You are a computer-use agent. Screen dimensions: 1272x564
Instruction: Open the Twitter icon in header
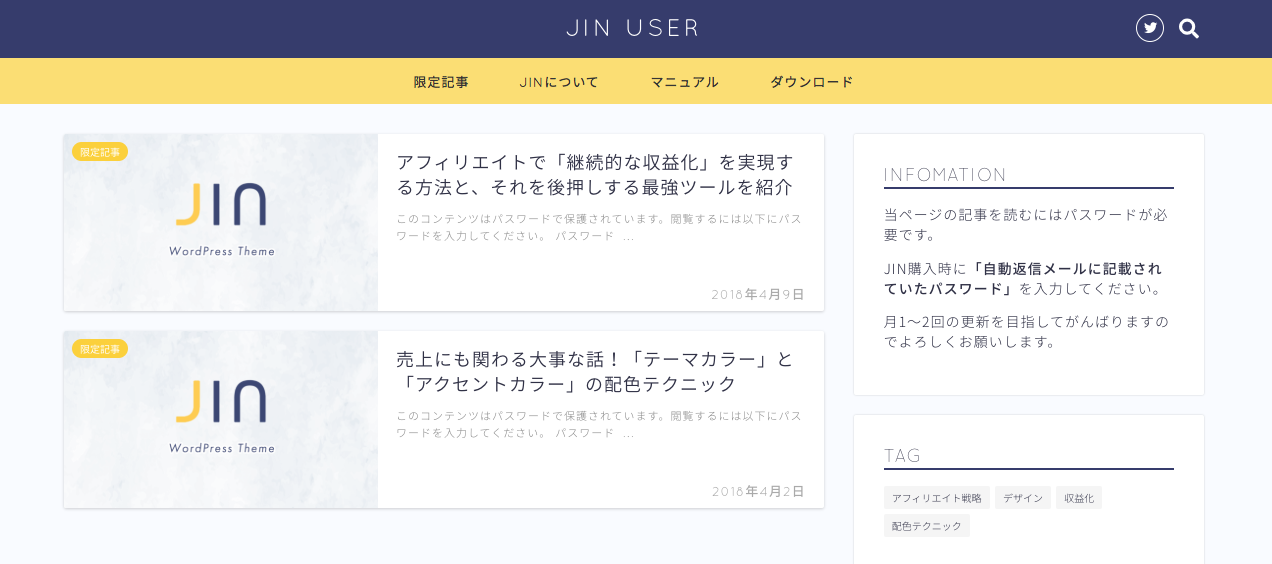point(1150,28)
